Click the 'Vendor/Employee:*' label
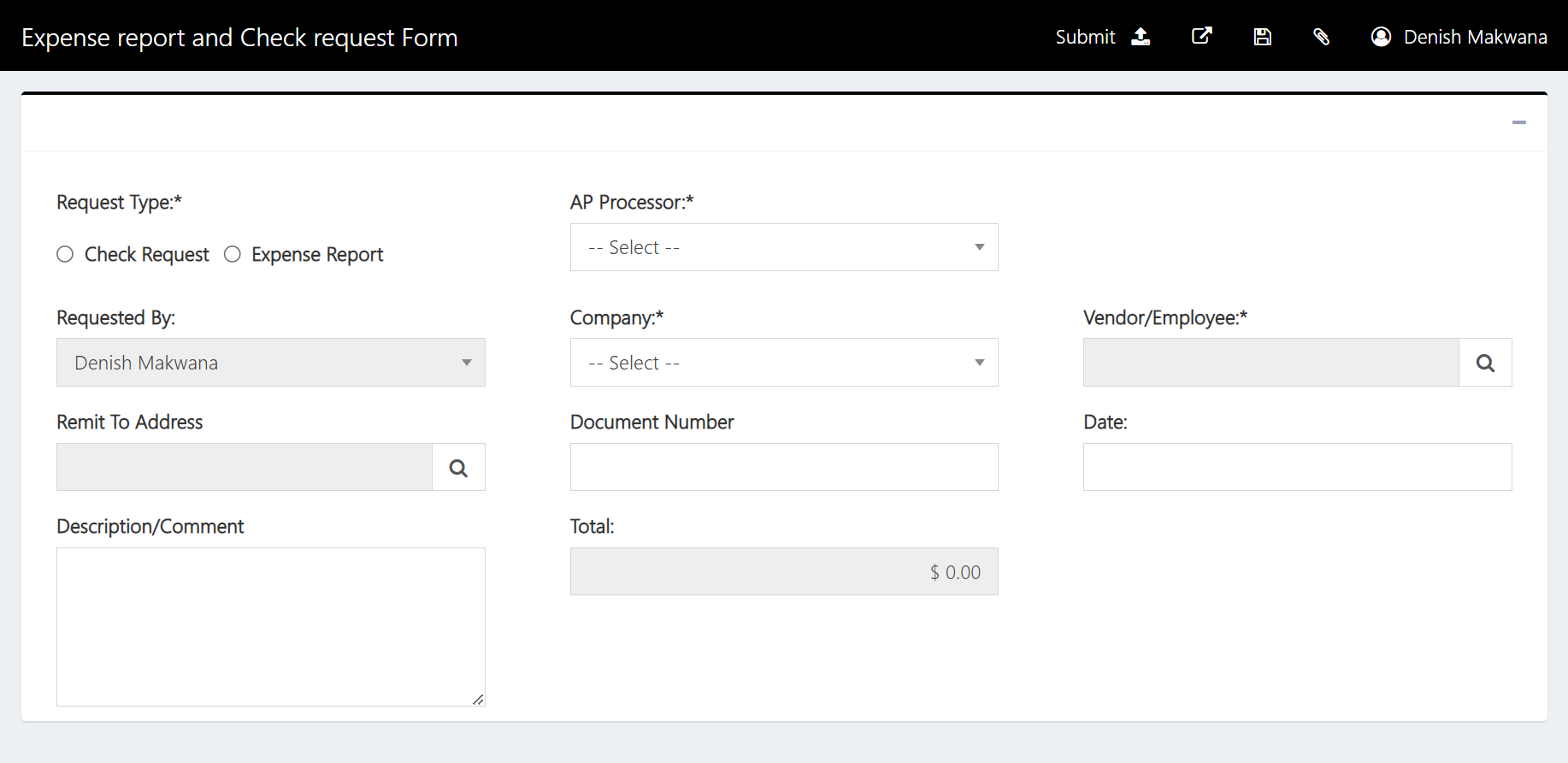The width and height of the screenshot is (1568, 763). pyautogui.click(x=1165, y=318)
